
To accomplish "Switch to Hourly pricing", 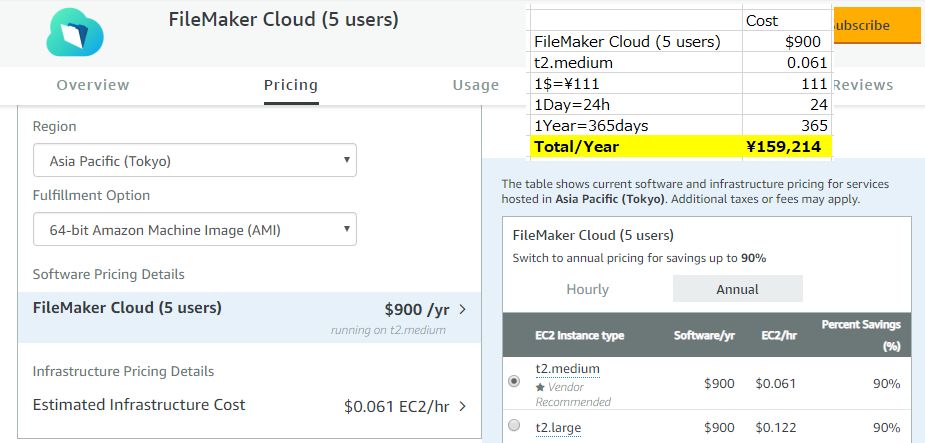I will click(x=587, y=289).
